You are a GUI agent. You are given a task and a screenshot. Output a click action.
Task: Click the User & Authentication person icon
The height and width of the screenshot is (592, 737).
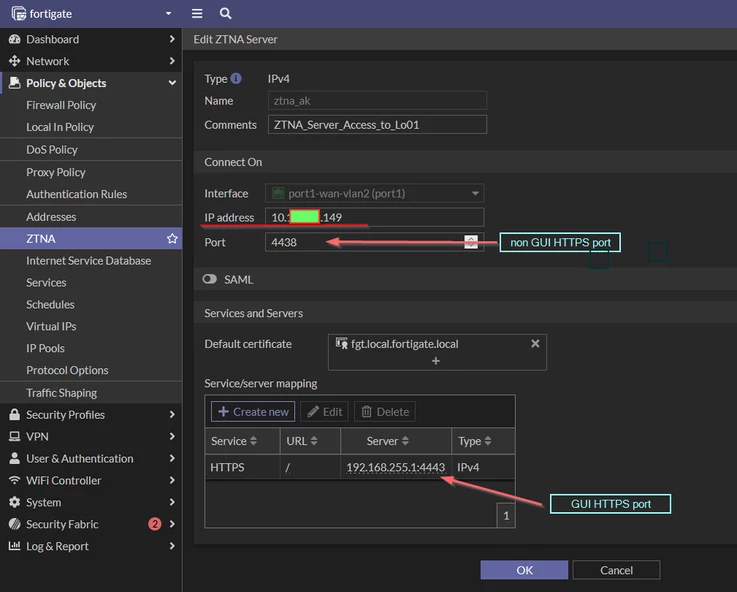point(15,458)
